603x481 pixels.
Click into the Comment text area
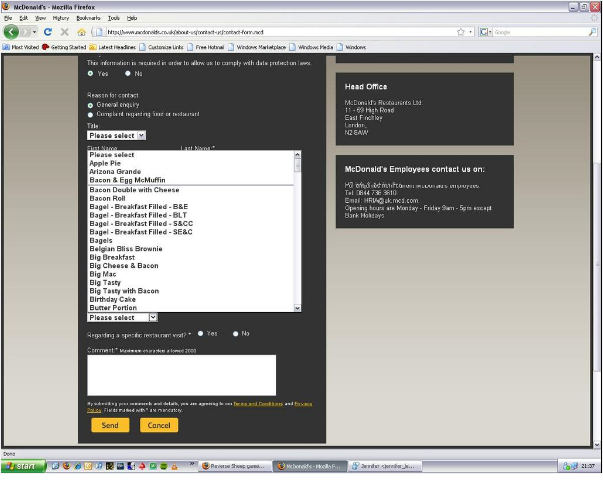point(182,376)
